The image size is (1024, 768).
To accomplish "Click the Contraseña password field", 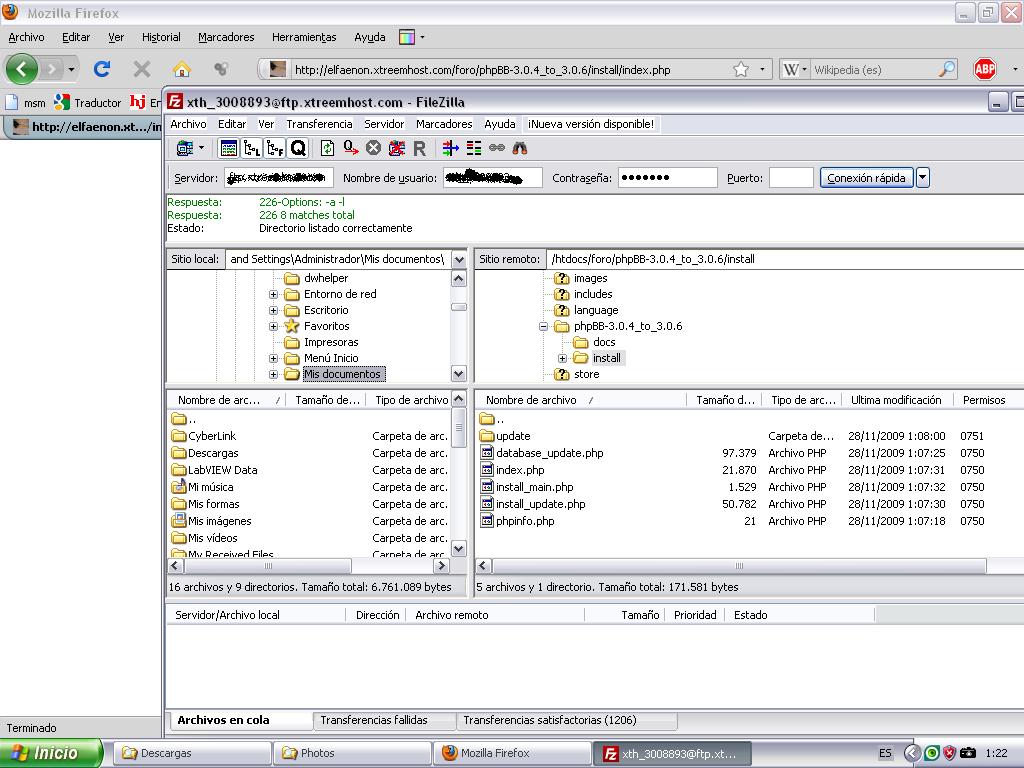I will (667, 178).
